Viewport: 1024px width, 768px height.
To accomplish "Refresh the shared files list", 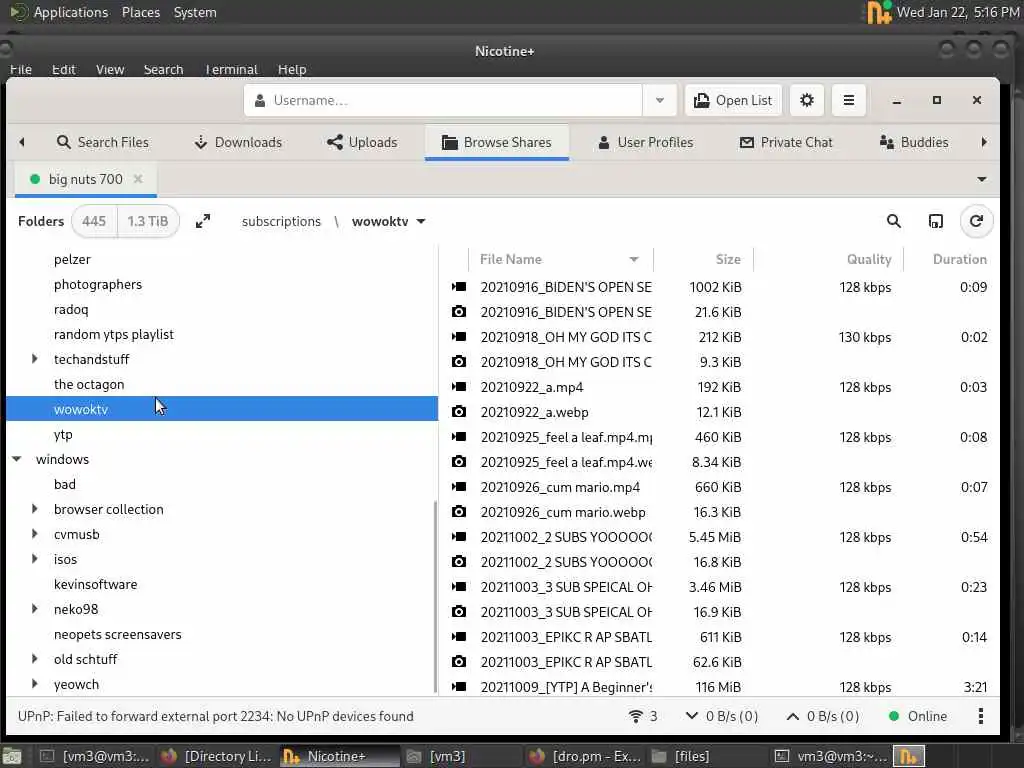I will click(x=976, y=221).
